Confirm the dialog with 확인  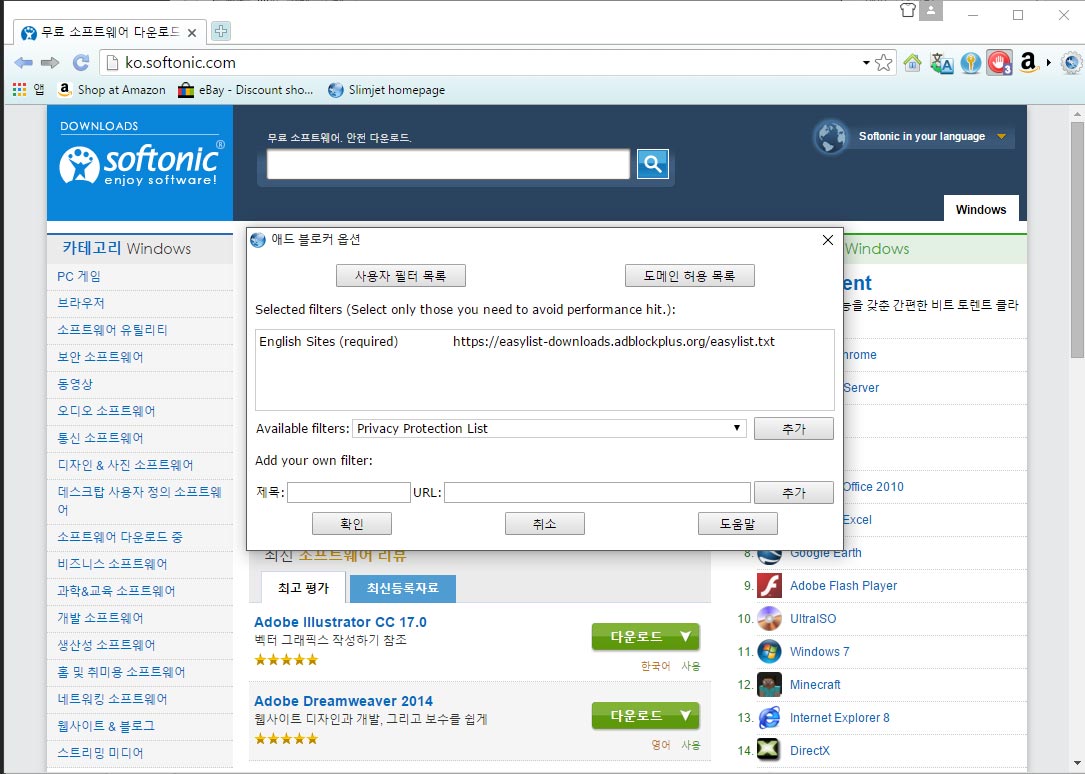coord(352,524)
